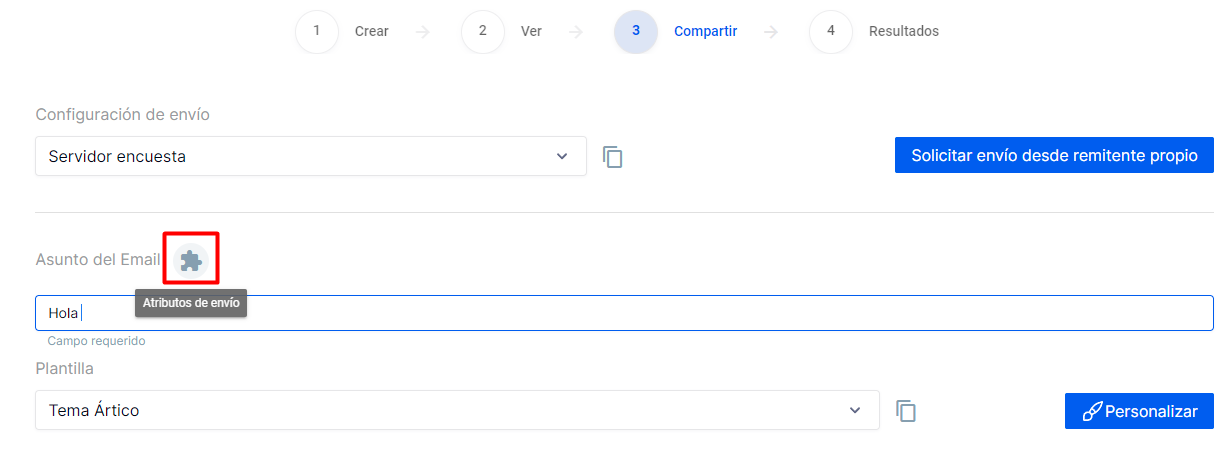Click the arrow between Compartir and Resultados
This screenshot has width=1232, height=450.
click(771, 32)
